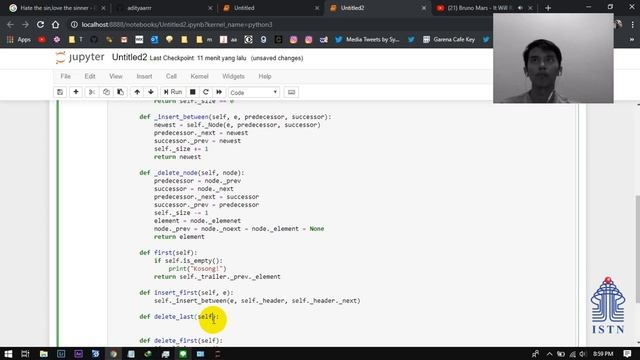
Task: Switch to the Untitled notebook tab
Action: (x=270, y=8)
